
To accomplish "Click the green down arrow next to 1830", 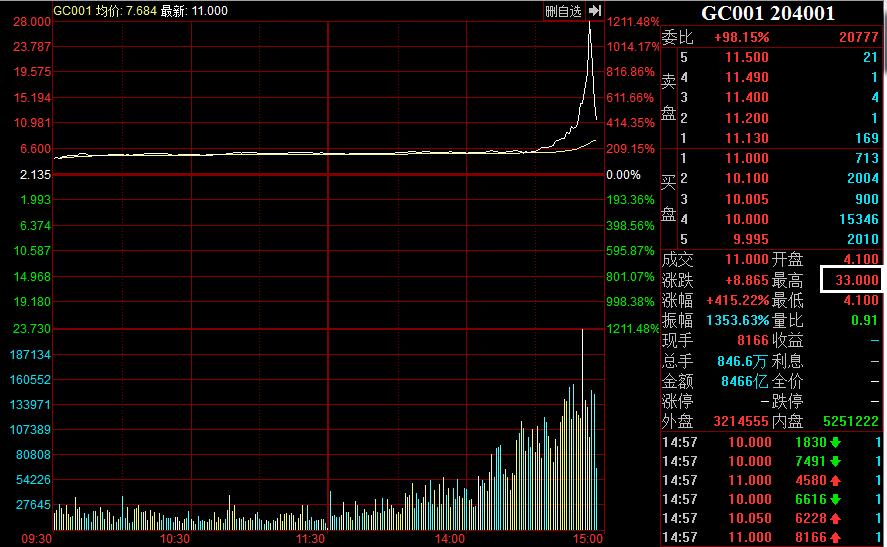I will pos(834,442).
